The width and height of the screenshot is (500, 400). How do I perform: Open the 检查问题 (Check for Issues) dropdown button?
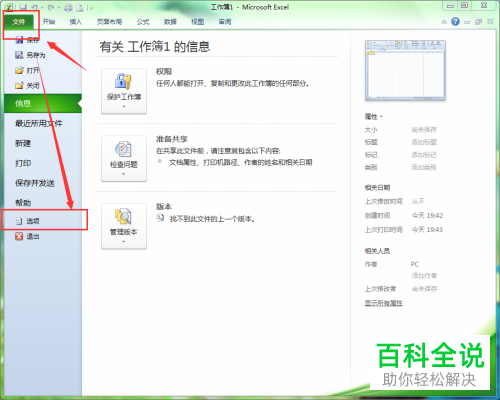pos(124,158)
